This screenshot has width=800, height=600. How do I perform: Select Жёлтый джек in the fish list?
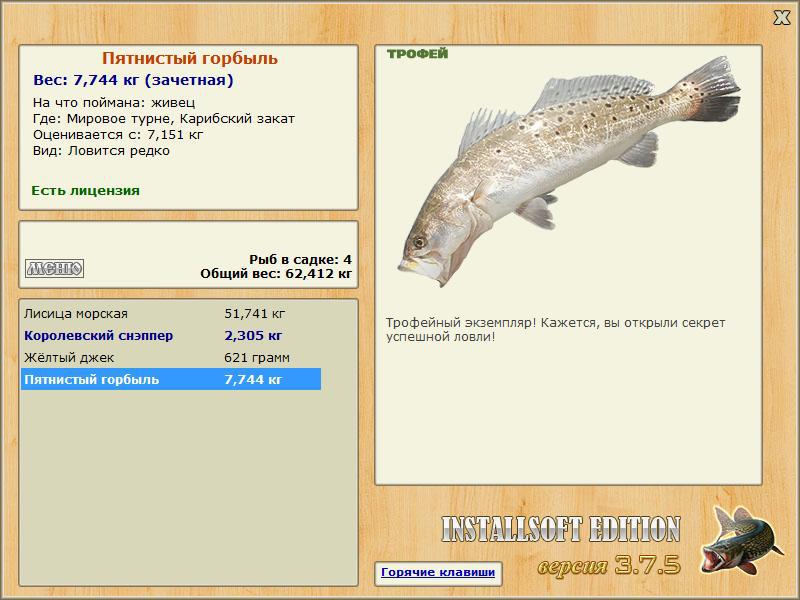[171, 358]
